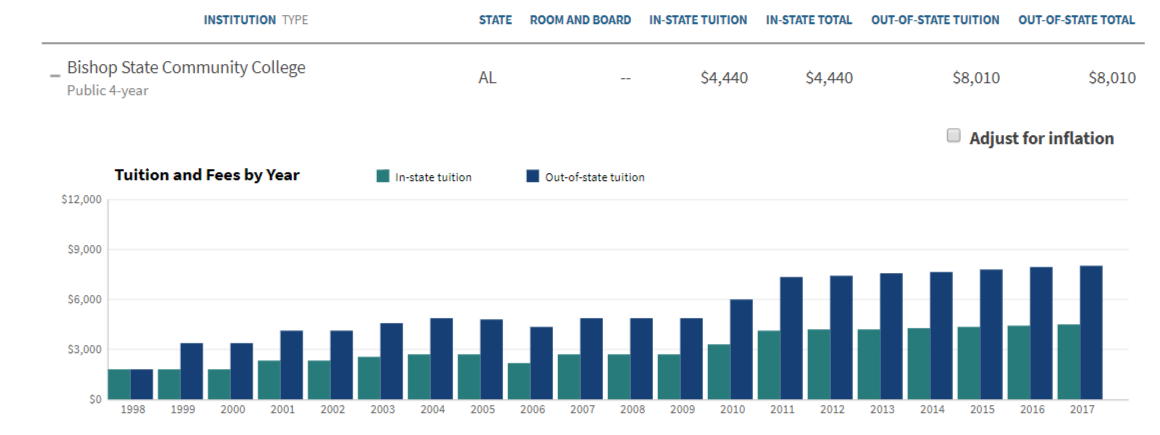The width and height of the screenshot is (1160, 435).
Task: Click the In-state tuition legend swatch
Action: tap(382, 177)
